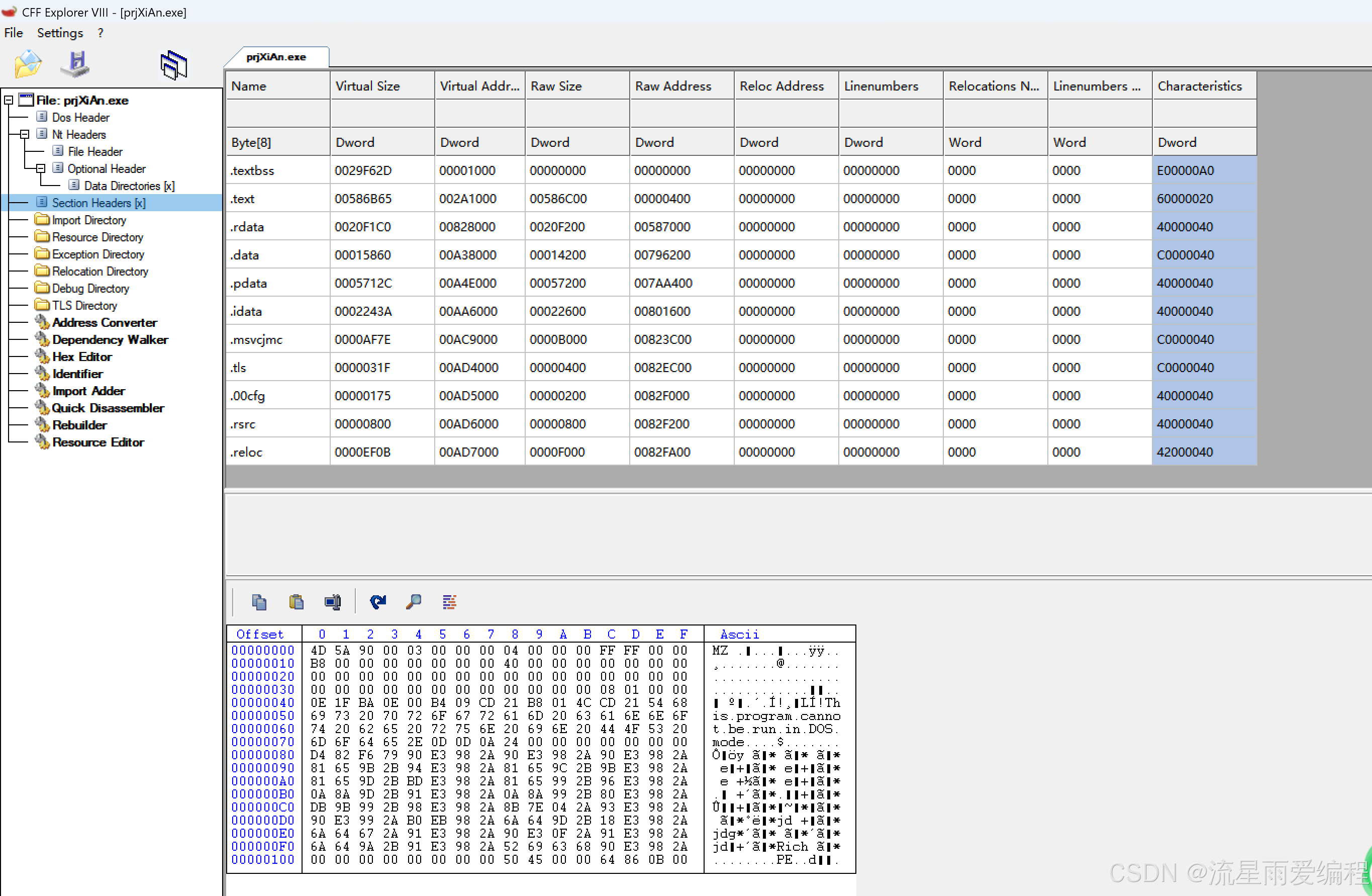Image resolution: width=1372 pixels, height=896 pixels.
Task: Collapse the File: prjXiAn.exe root node
Action: (9, 101)
